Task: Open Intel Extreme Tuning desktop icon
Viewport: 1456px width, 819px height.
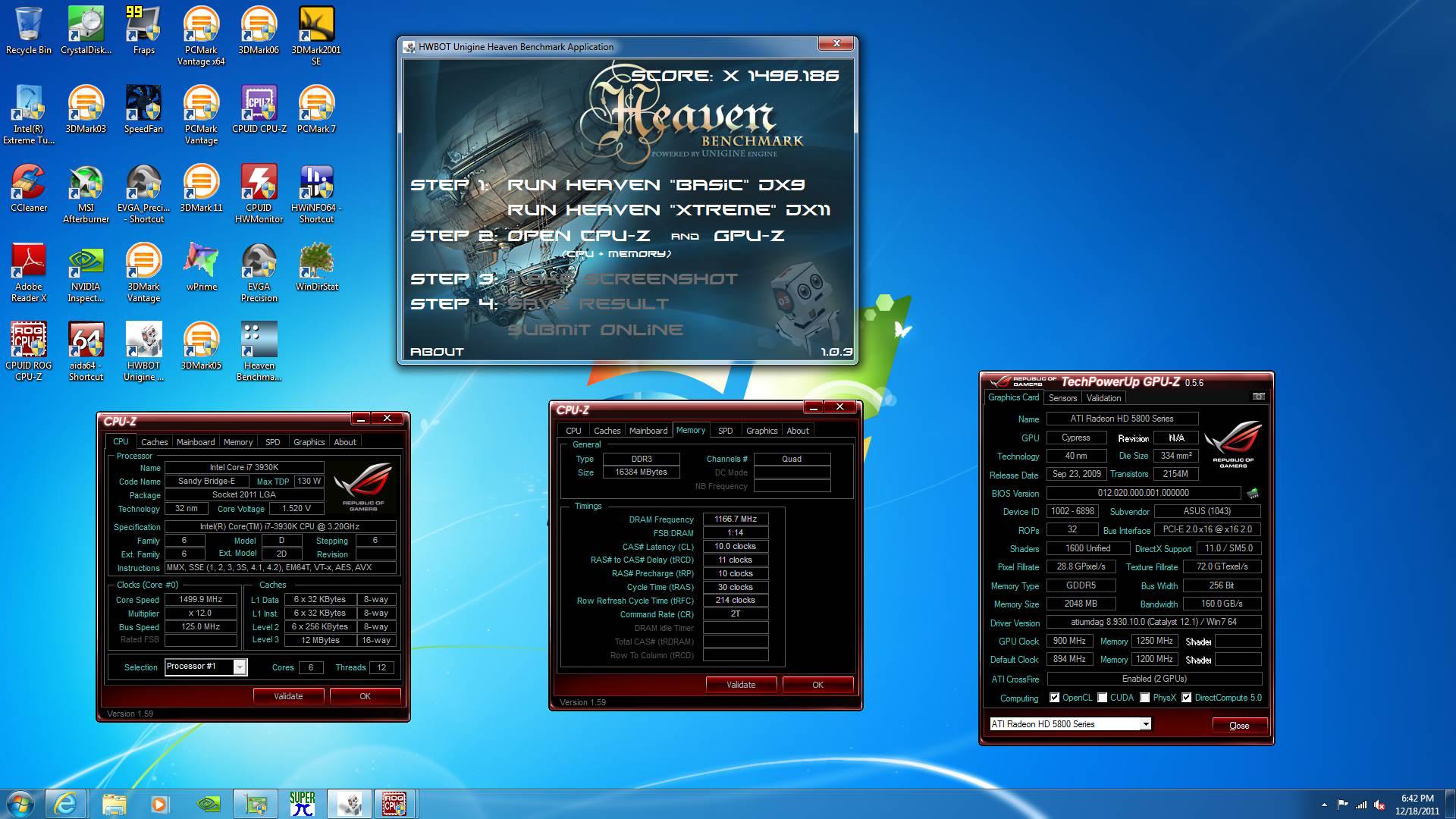Action: pyautogui.click(x=29, y=115)
